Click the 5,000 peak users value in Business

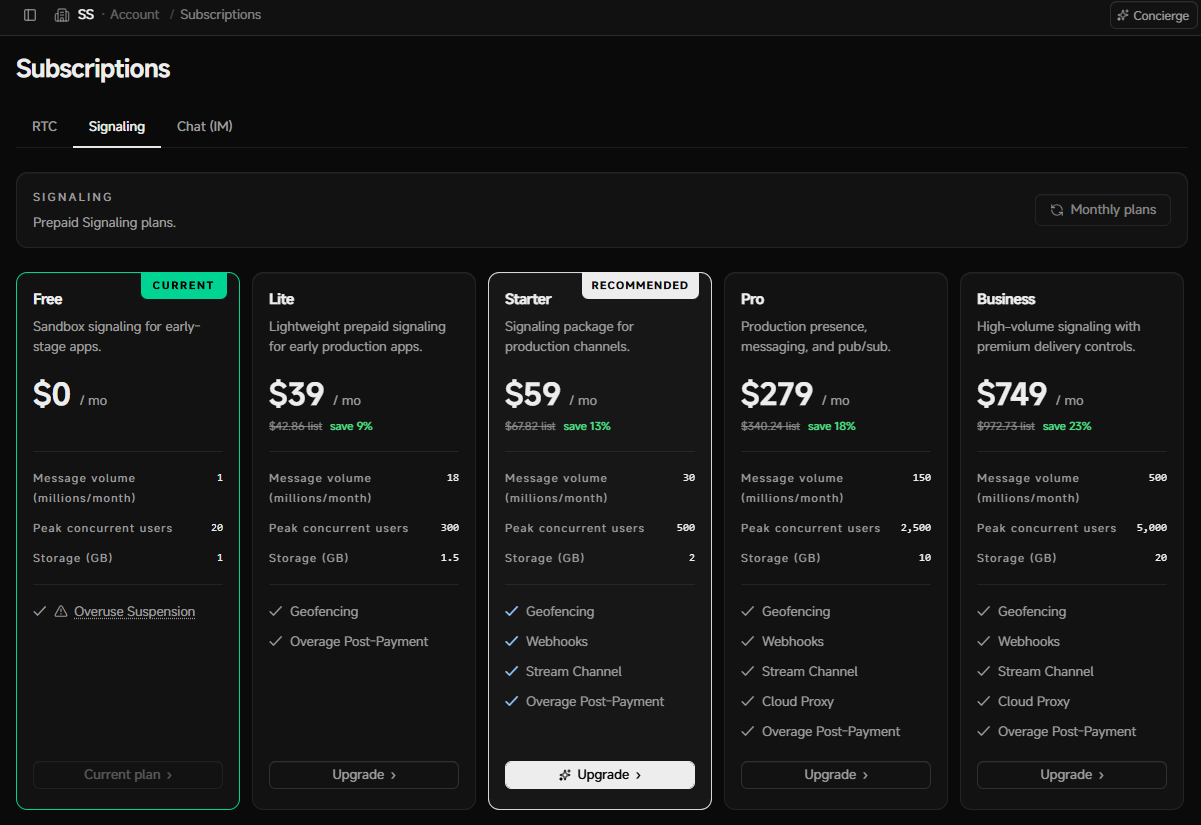coord(1151,528)
